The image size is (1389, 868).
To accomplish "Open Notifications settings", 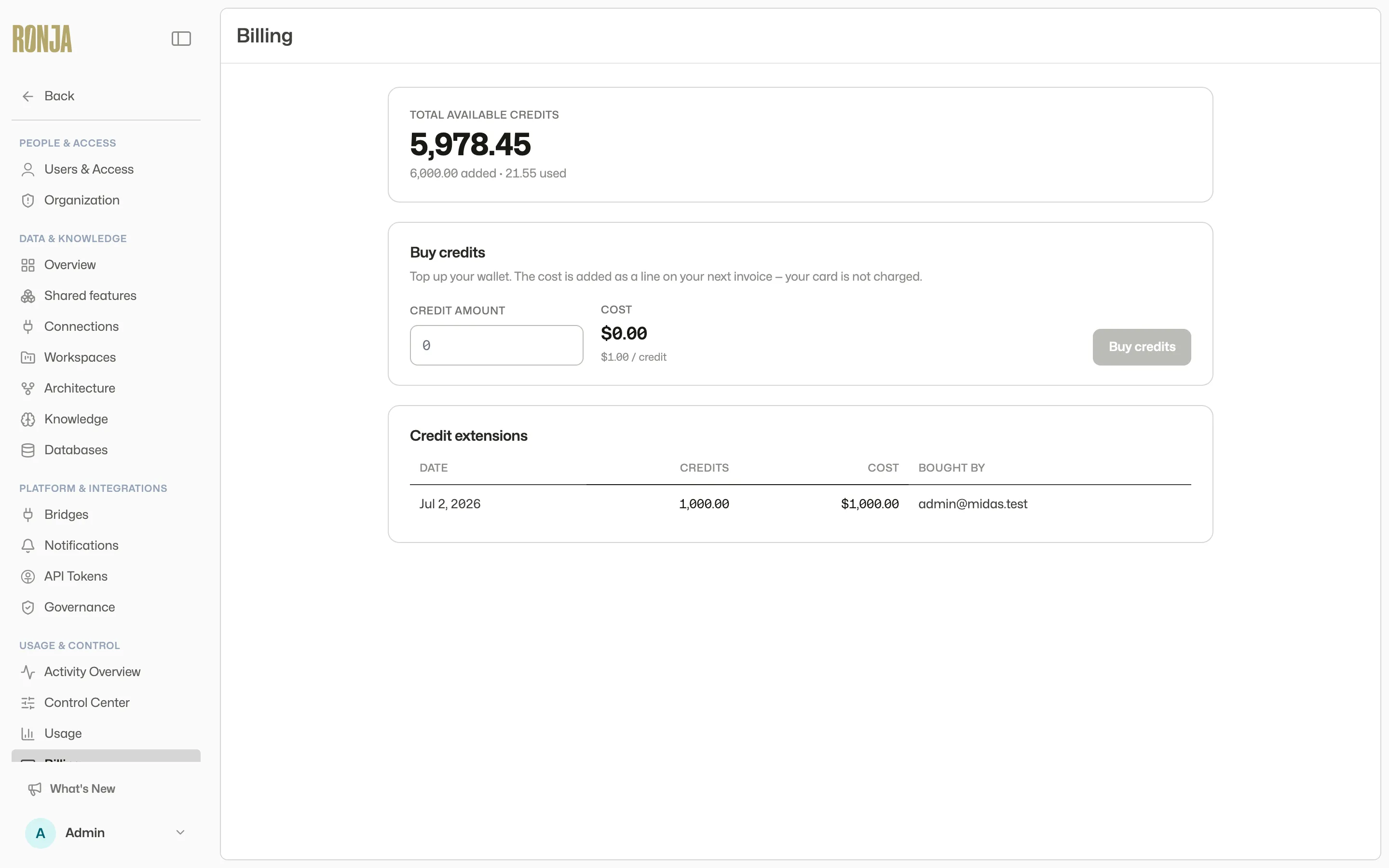I will pos(106,546).
